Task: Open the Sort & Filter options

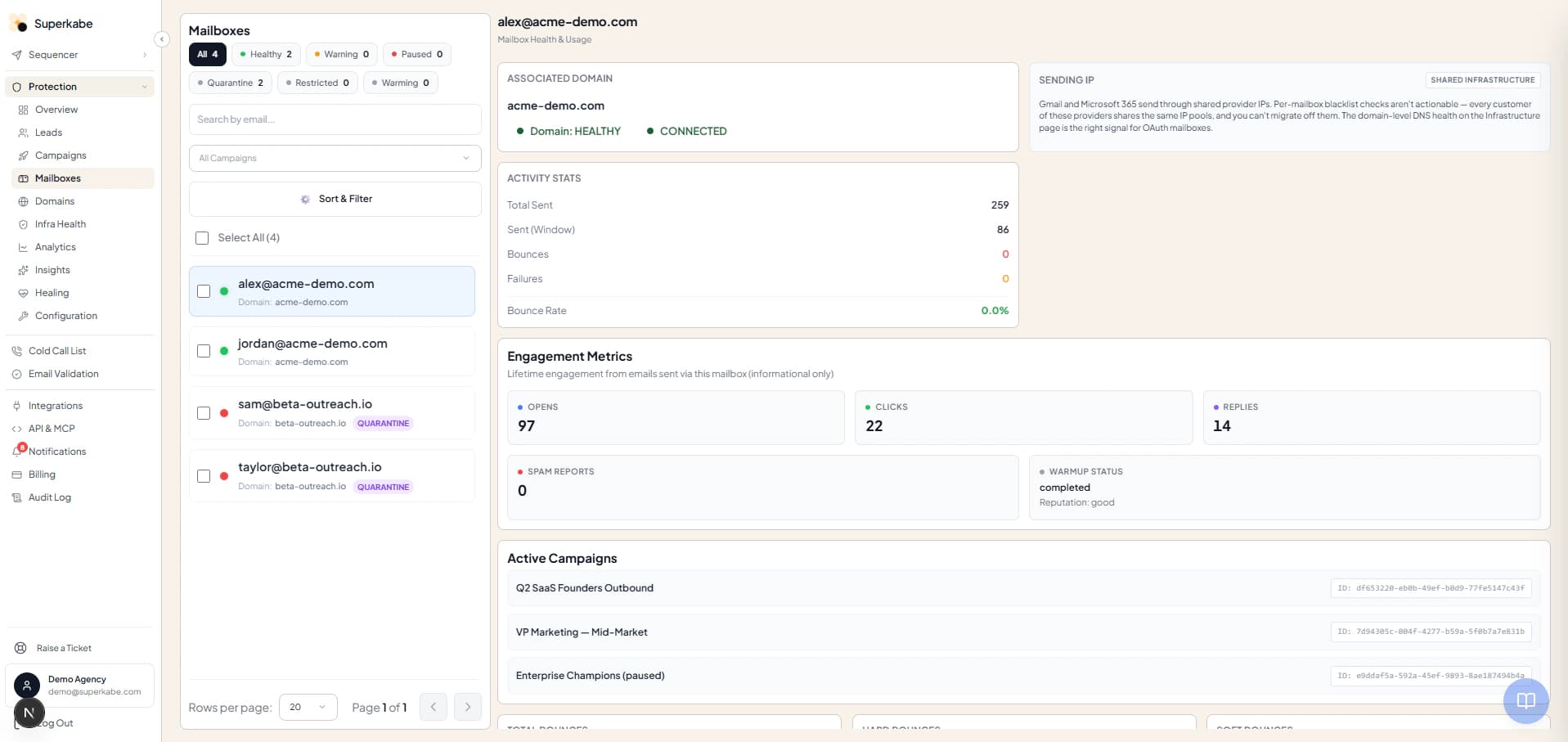Action: (x=335, y=199)
